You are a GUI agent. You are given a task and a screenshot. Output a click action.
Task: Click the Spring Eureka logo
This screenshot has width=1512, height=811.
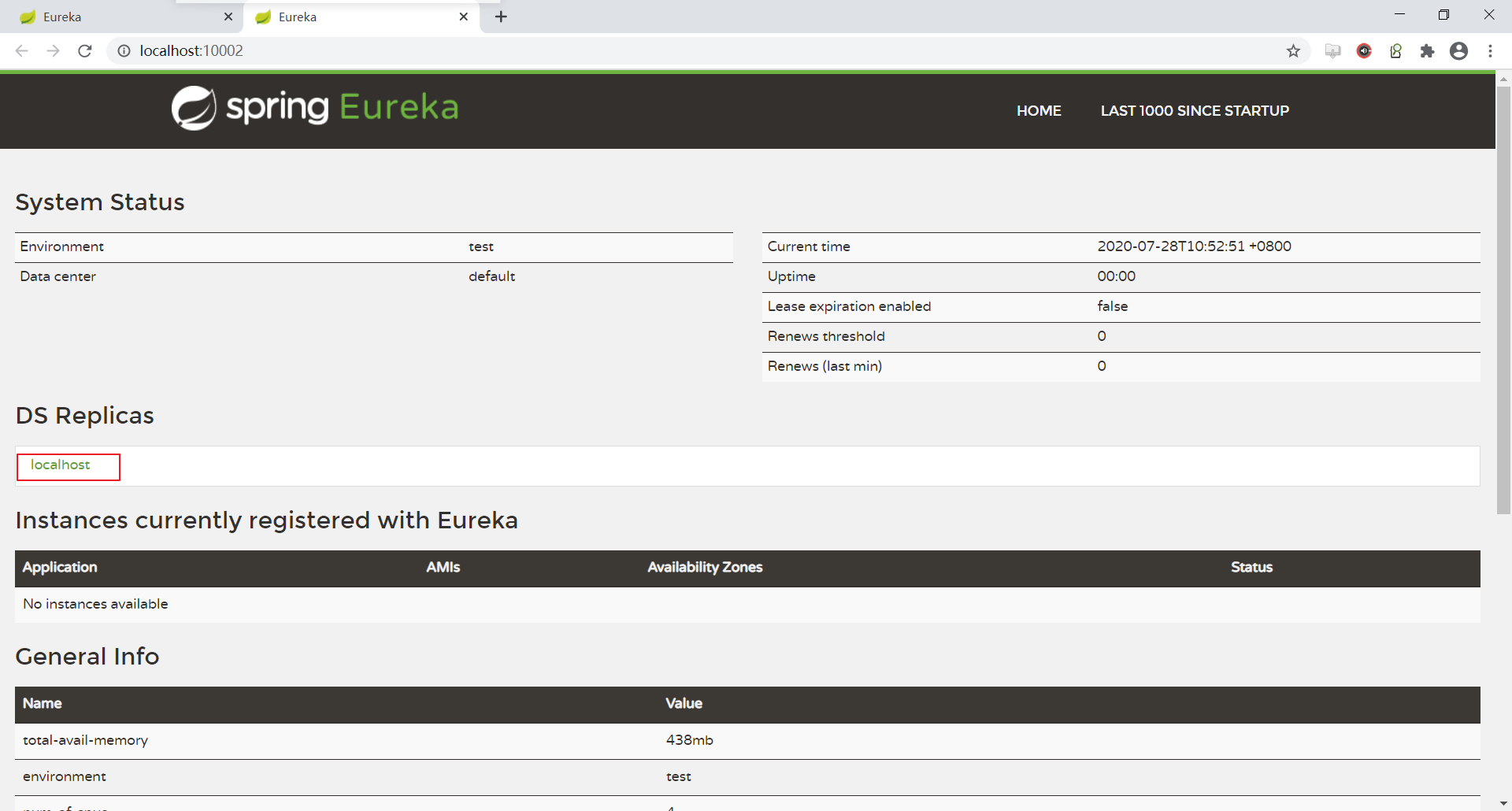tap(315, 108)
